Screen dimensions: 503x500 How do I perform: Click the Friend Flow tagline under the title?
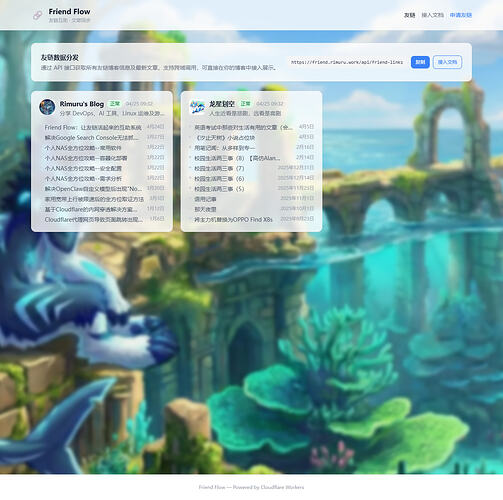(70, 20)
